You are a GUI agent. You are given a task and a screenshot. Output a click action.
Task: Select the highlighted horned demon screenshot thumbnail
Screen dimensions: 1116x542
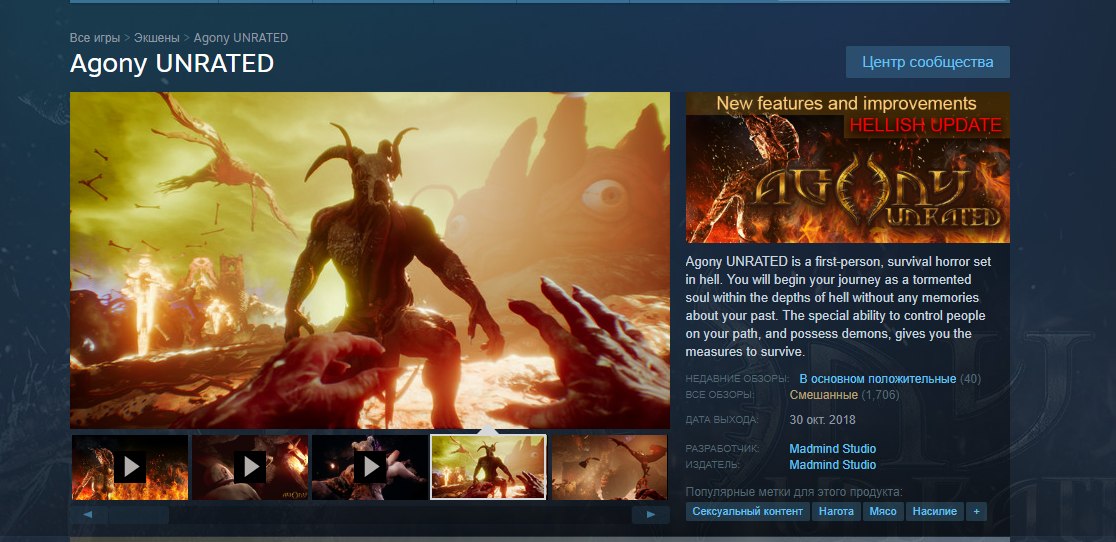click(x=488, y=467)
